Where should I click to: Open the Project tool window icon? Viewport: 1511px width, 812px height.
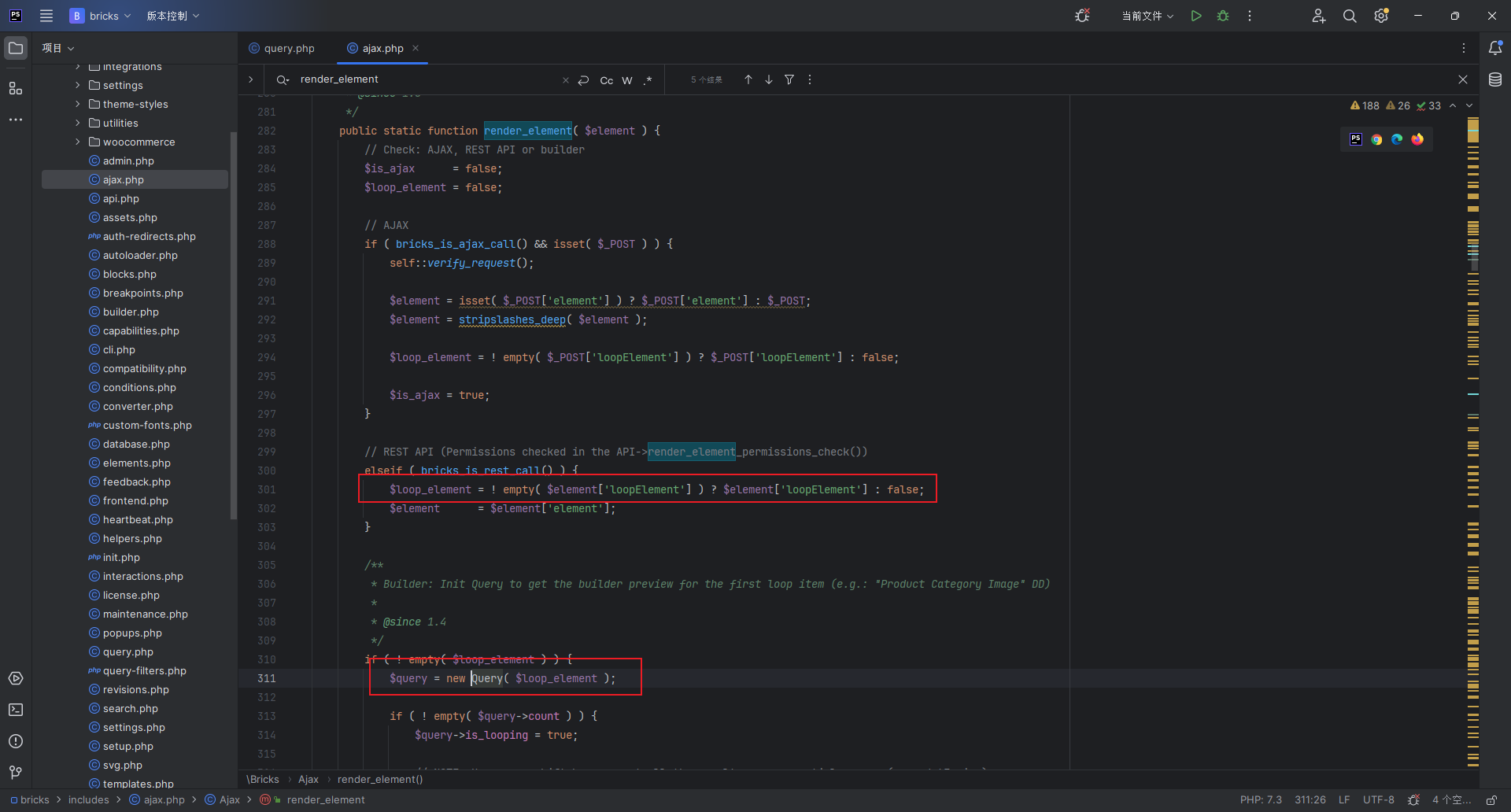[x=16, y=48]
